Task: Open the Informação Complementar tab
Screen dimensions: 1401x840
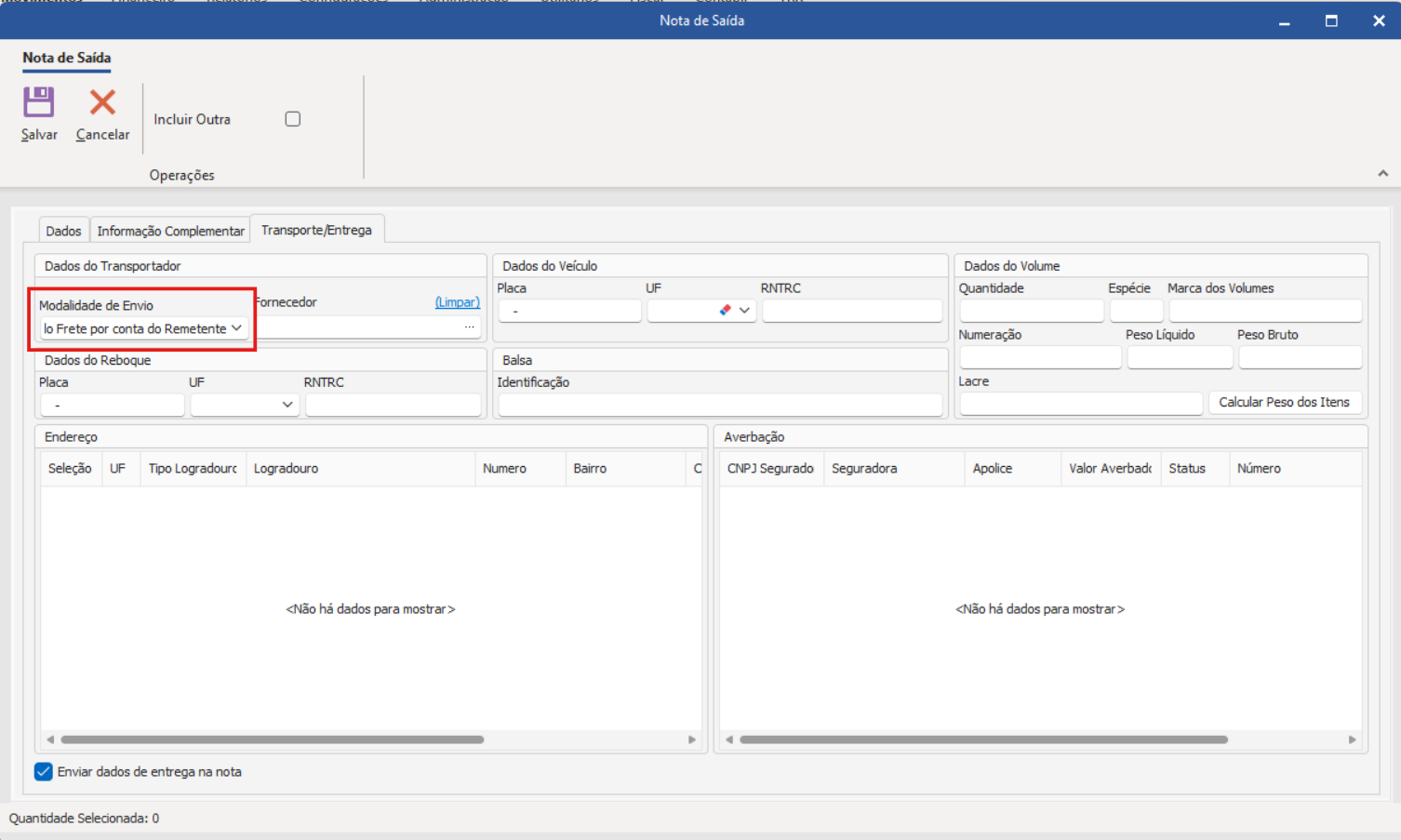Action: coord(170,231)
